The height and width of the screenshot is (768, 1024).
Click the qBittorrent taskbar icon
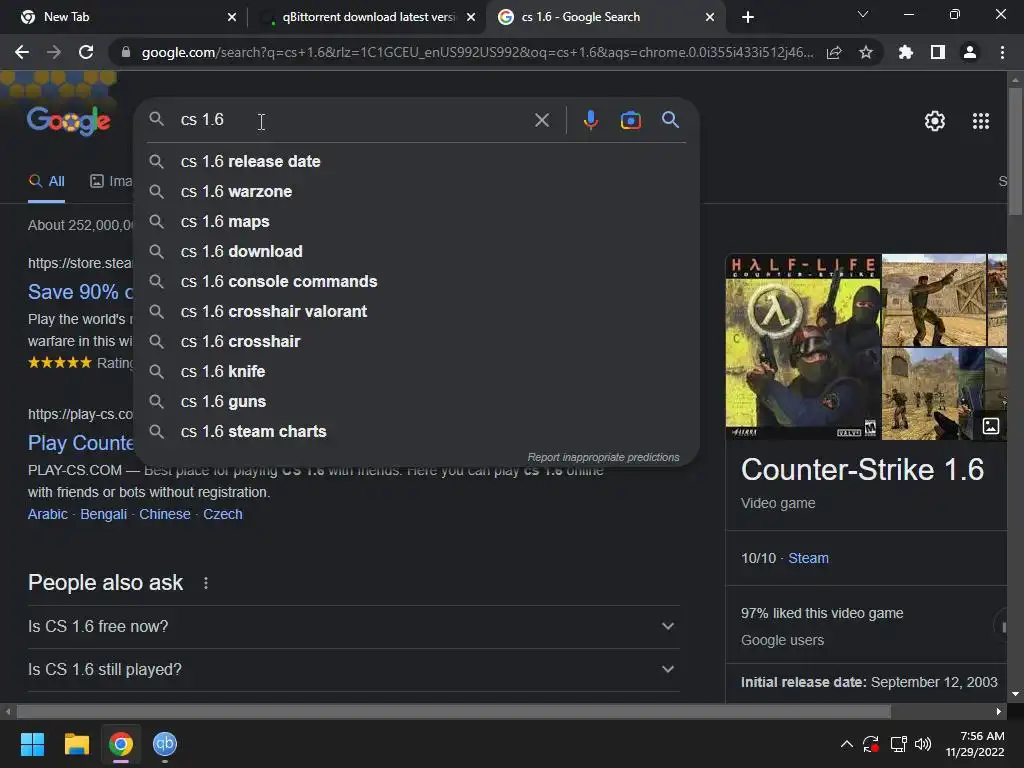[165, 744]
